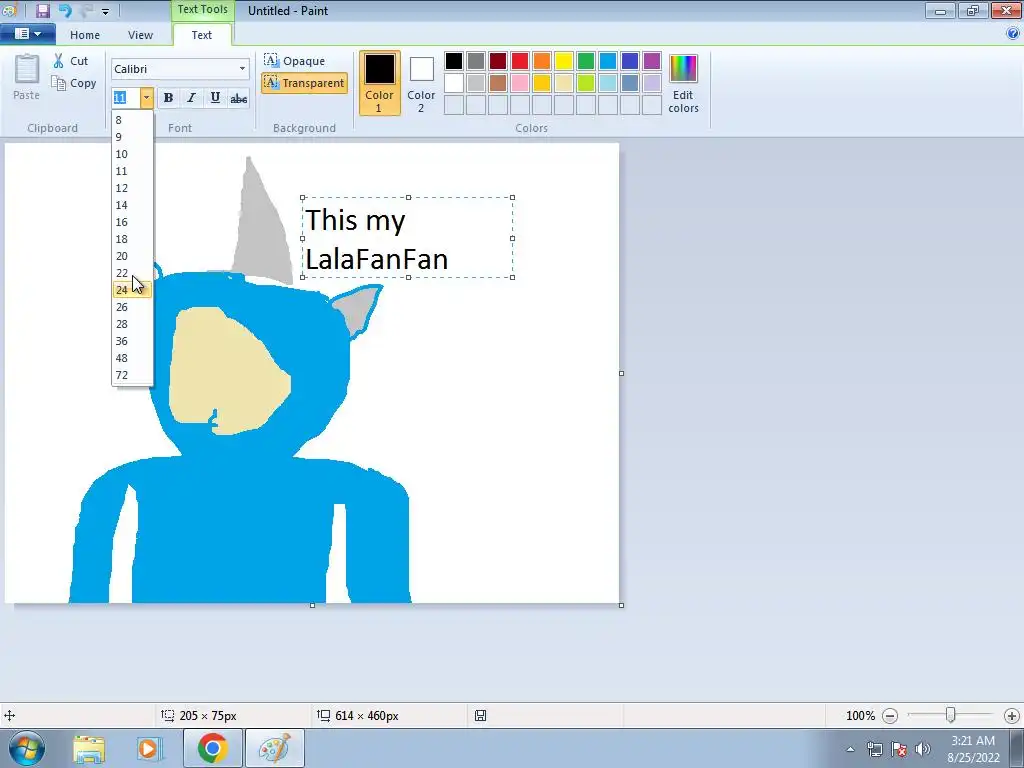Choose font size 26 from list

133,307
